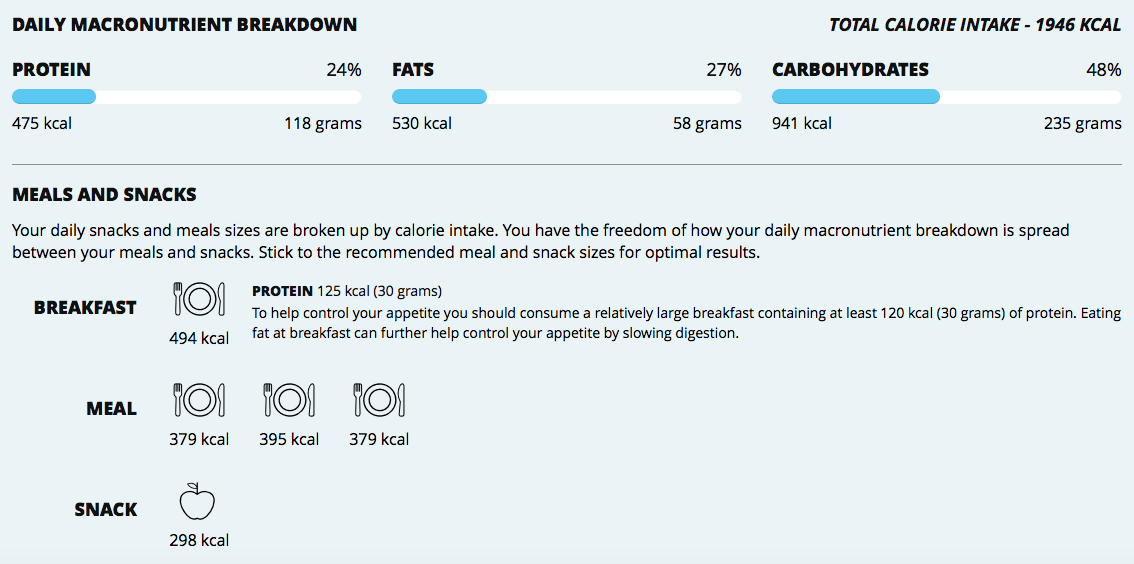Click the FATS heading
This screenshot has width=1134, height=564.
413,70
